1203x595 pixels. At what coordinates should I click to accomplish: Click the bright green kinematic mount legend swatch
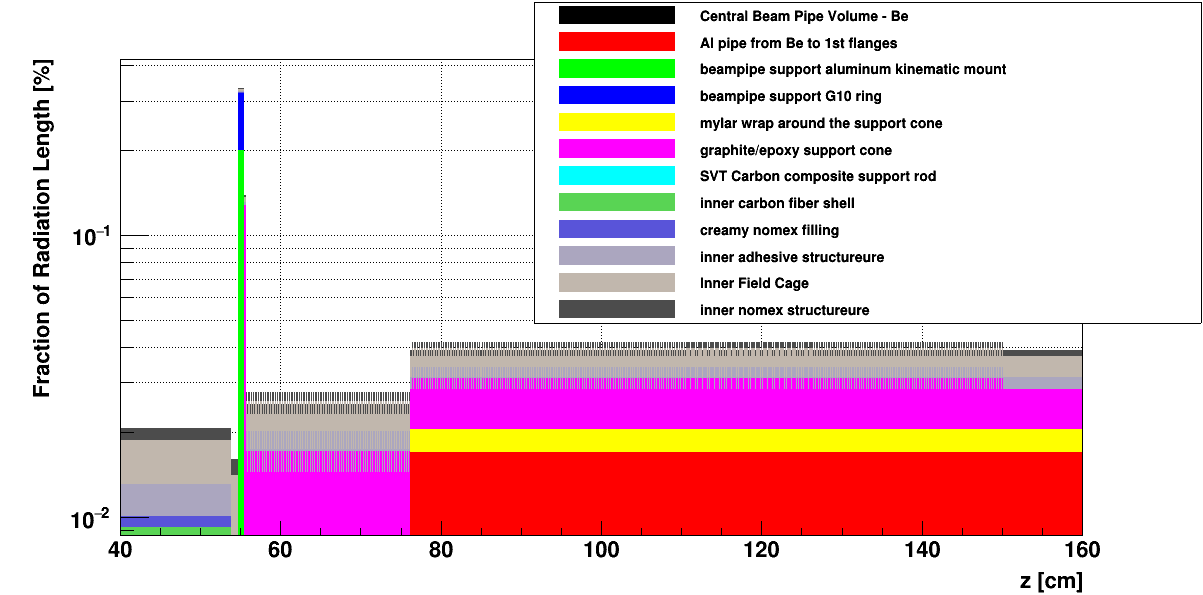pyautogui.click(x=617, y=69)
